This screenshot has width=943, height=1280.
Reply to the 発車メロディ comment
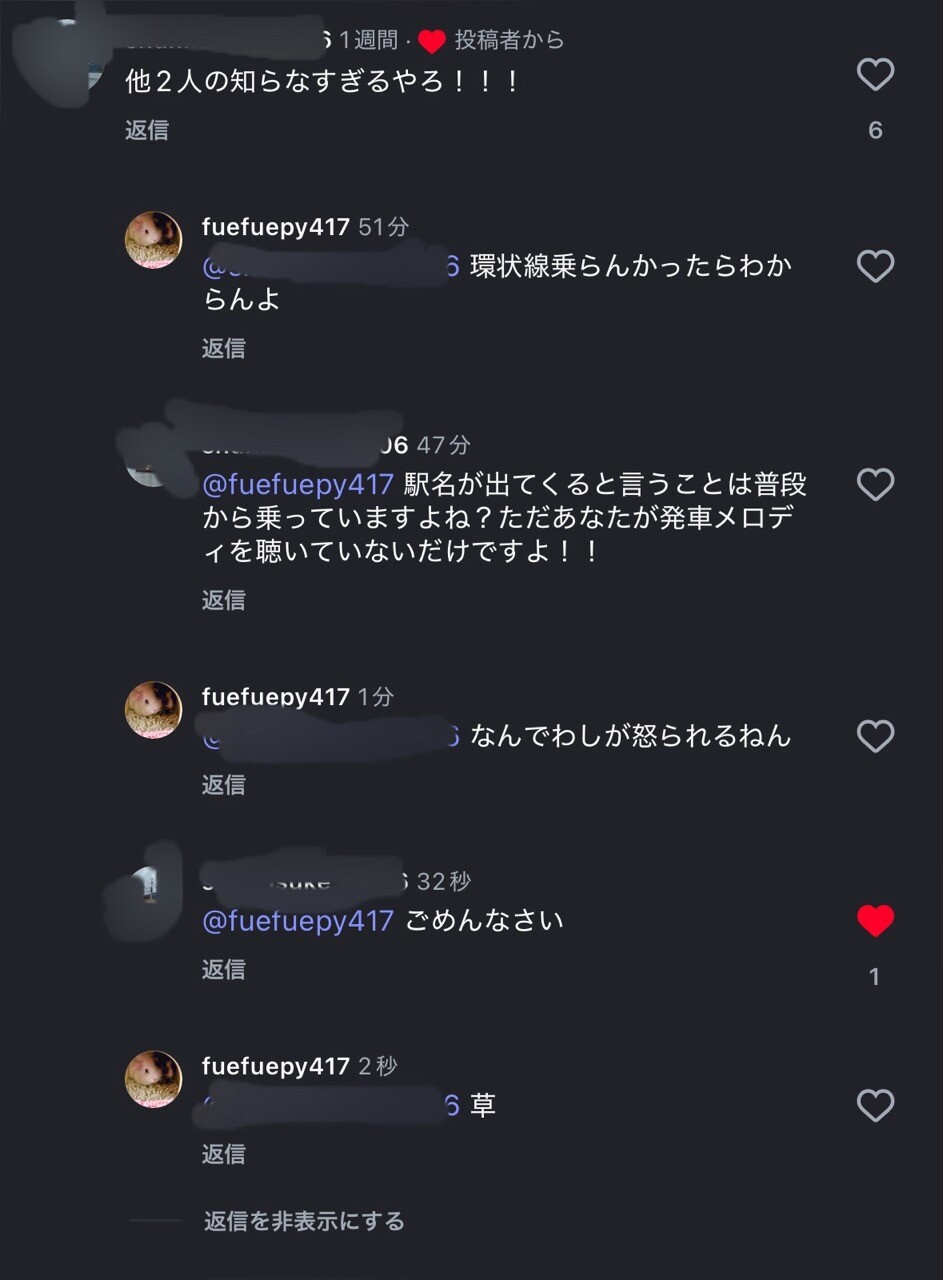click(223, 599)
